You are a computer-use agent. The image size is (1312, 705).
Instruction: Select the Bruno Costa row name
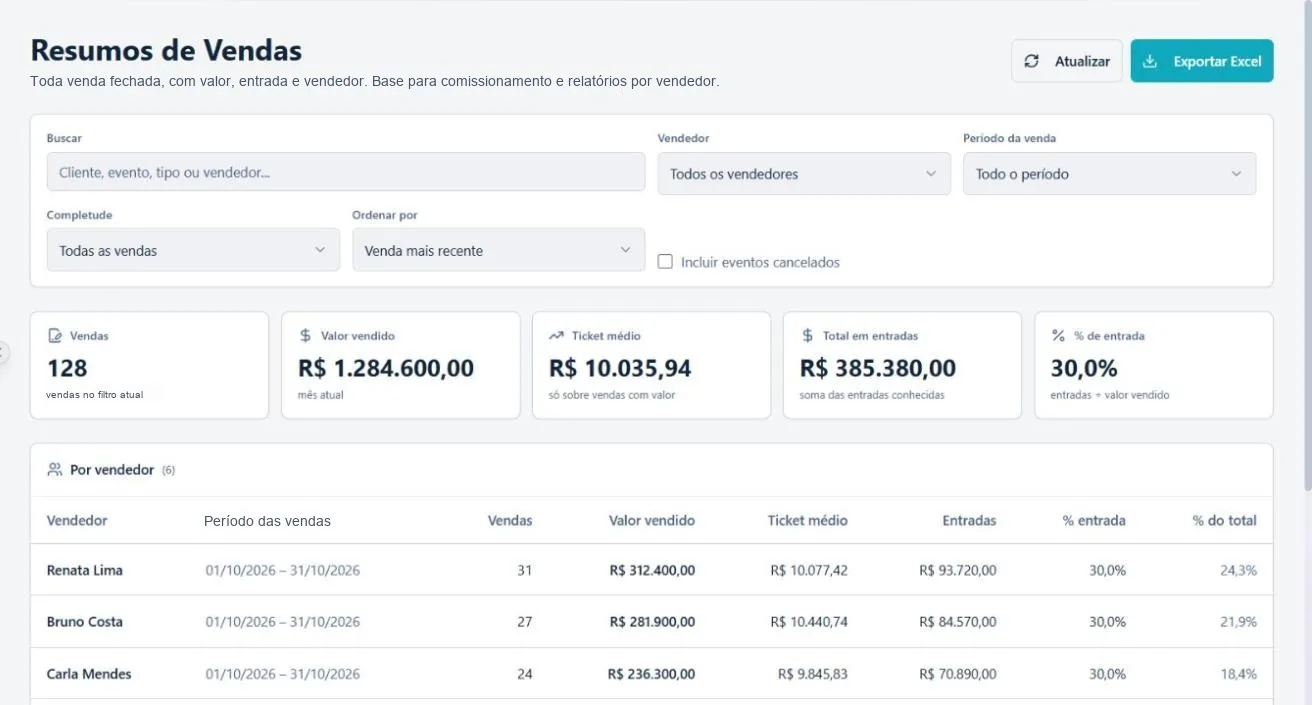click(x=85, y=621)
